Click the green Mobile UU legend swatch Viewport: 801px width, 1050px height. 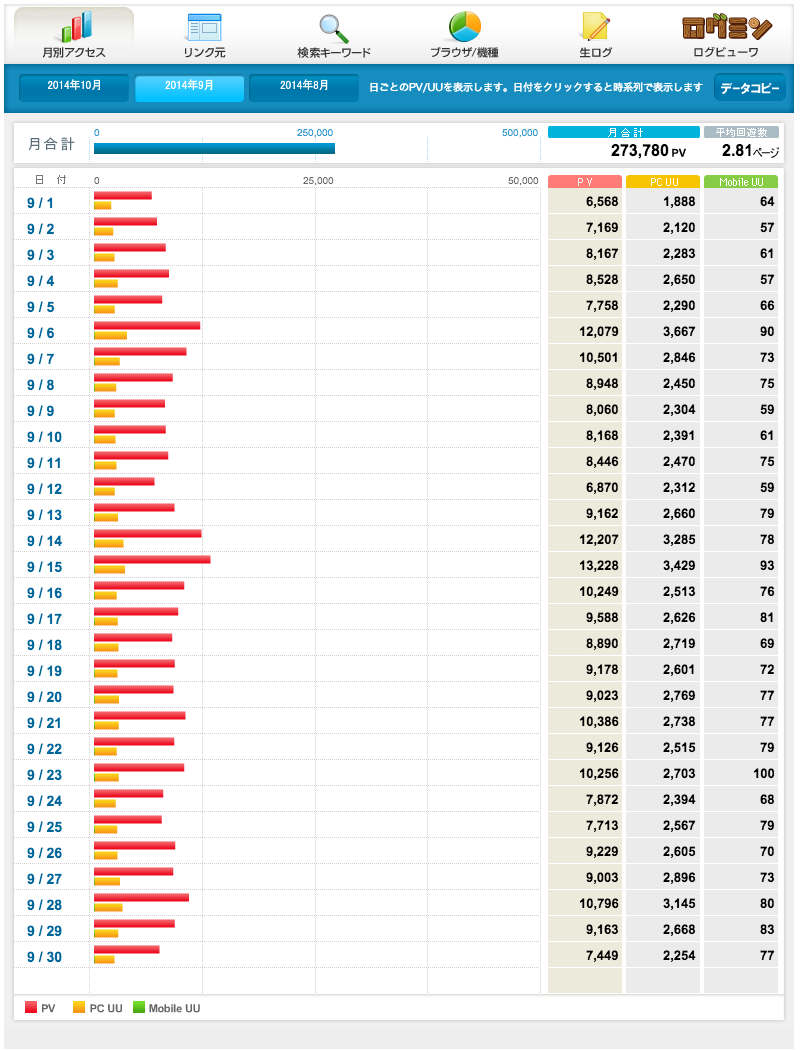point(139,1007)
